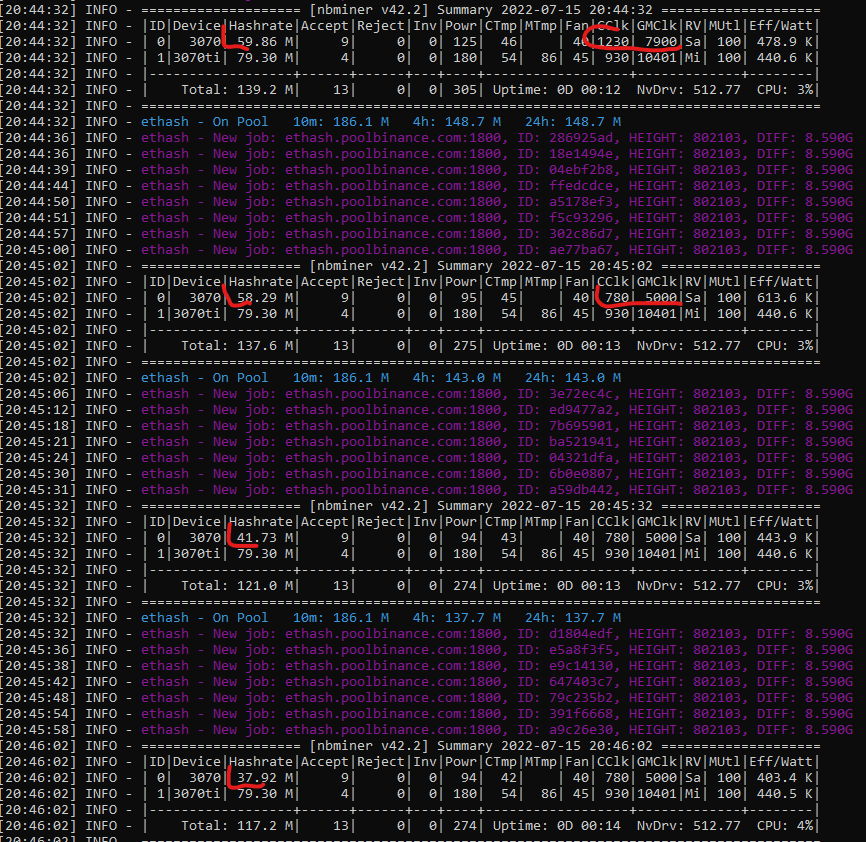Viewport: 866px width, 842px height.
Task: Select Total: 137.6 M text
Action: [237, 346]
